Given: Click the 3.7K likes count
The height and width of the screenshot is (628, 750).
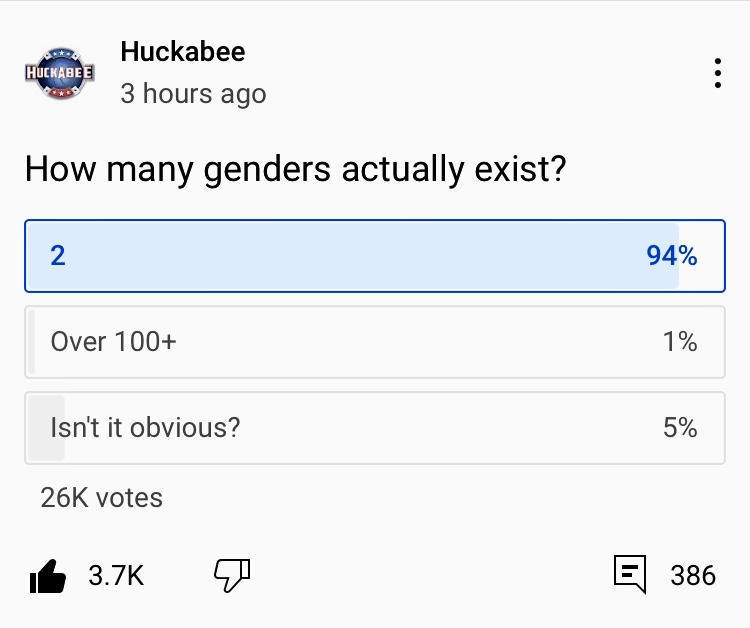Looking at the screenshot, I should click(x=116, y=575).
